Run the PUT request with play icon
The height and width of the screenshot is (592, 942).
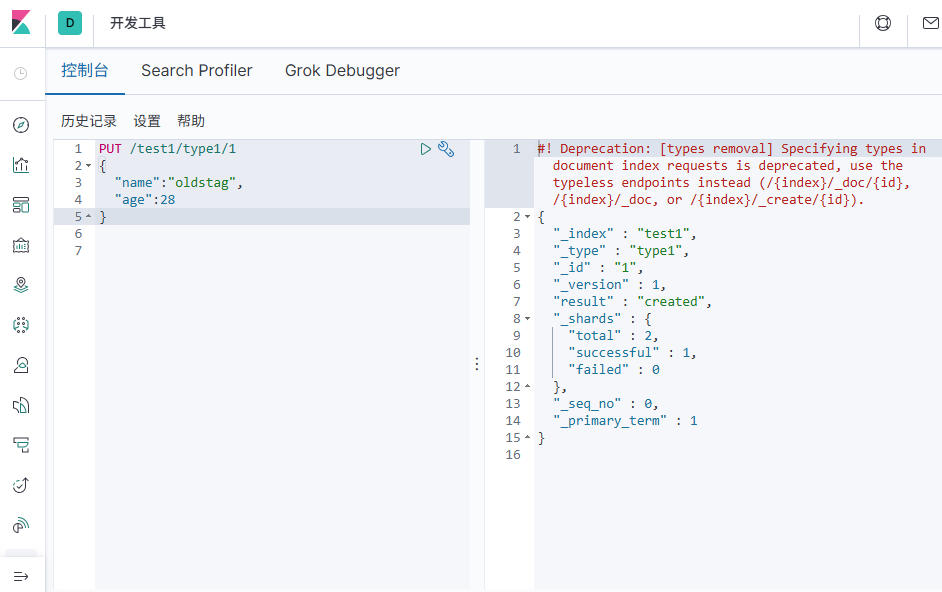pyautogui.click(x=426, y=149)
